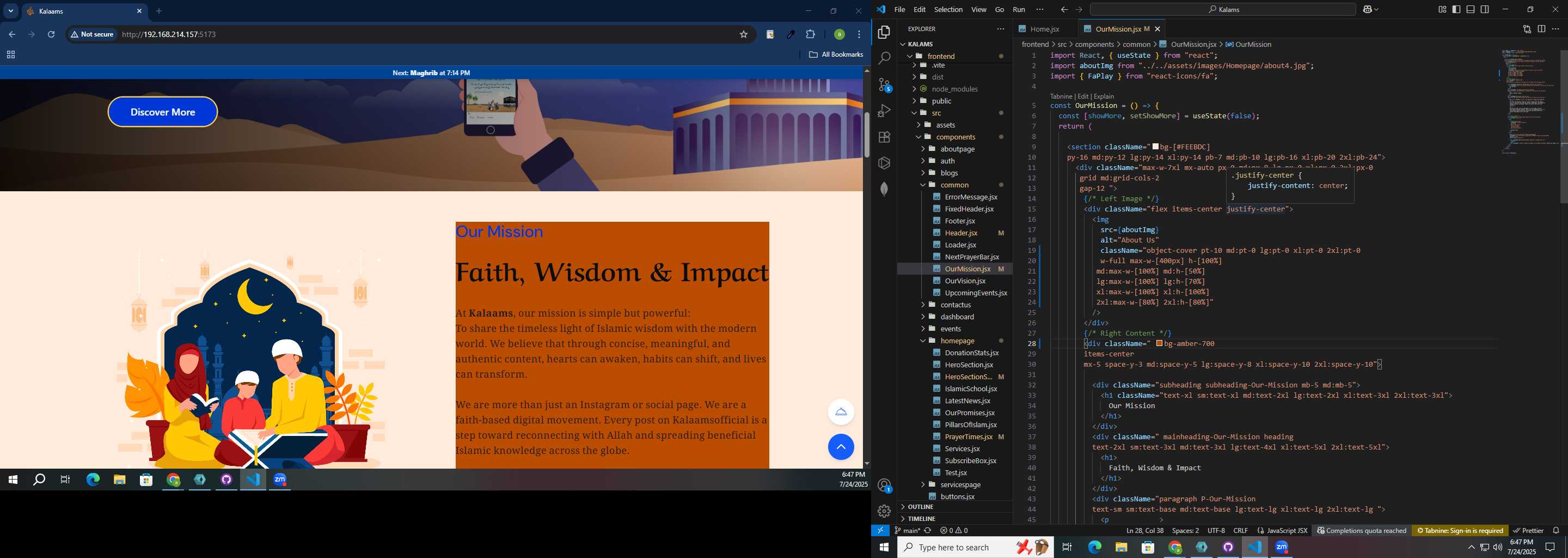
Task: Open Header.jsx in Explorer
Action: coord(961,233)
